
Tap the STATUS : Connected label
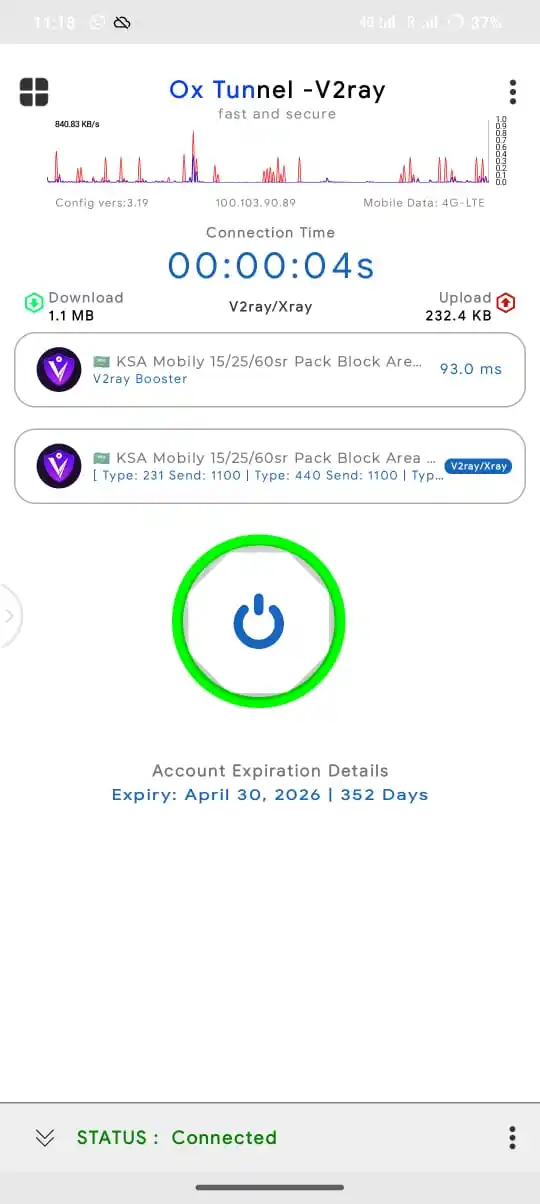pyautogui.click(x=177, y=1137)
